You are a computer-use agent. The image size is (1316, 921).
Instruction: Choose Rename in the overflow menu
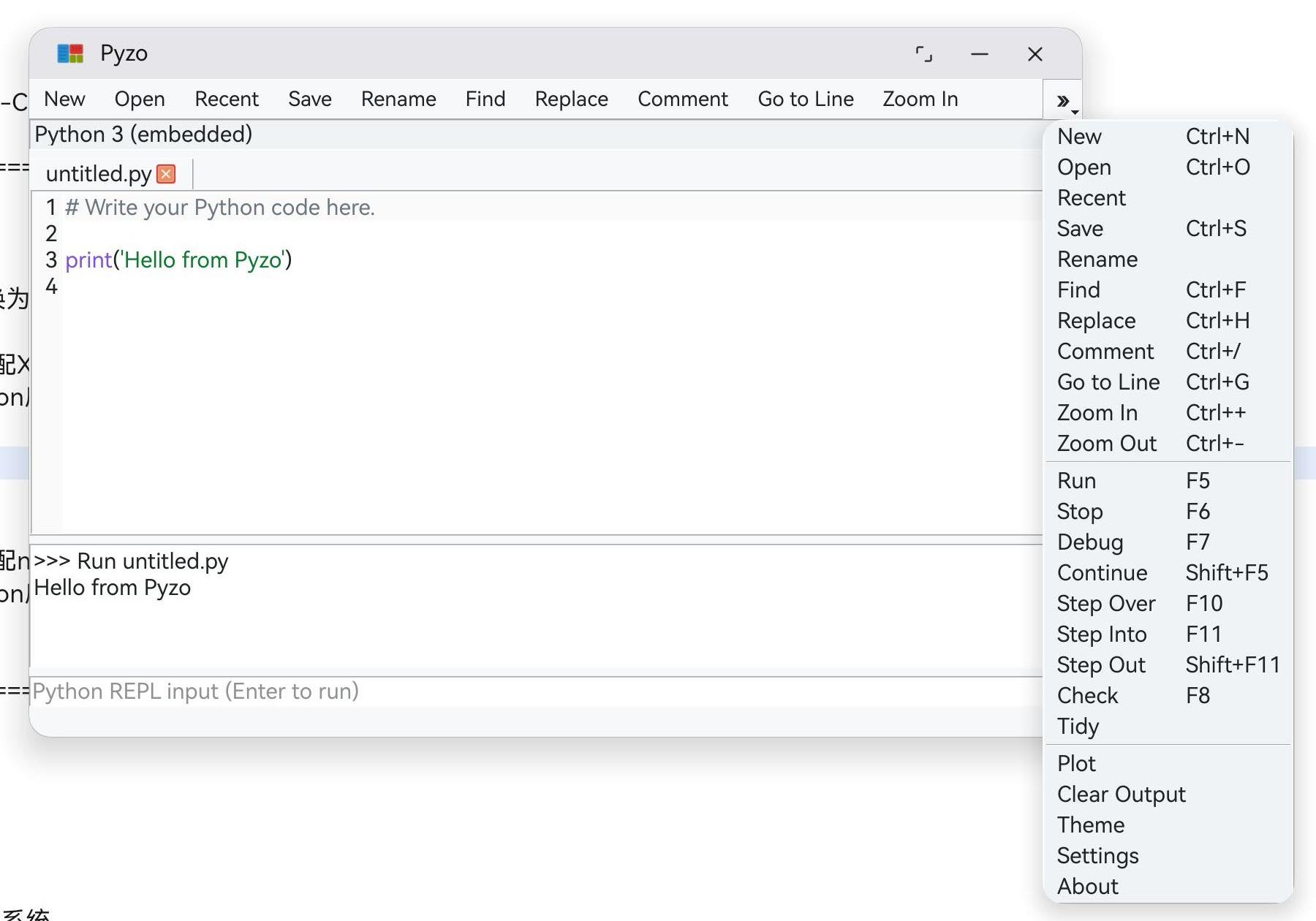click(x=1168, y=259)
